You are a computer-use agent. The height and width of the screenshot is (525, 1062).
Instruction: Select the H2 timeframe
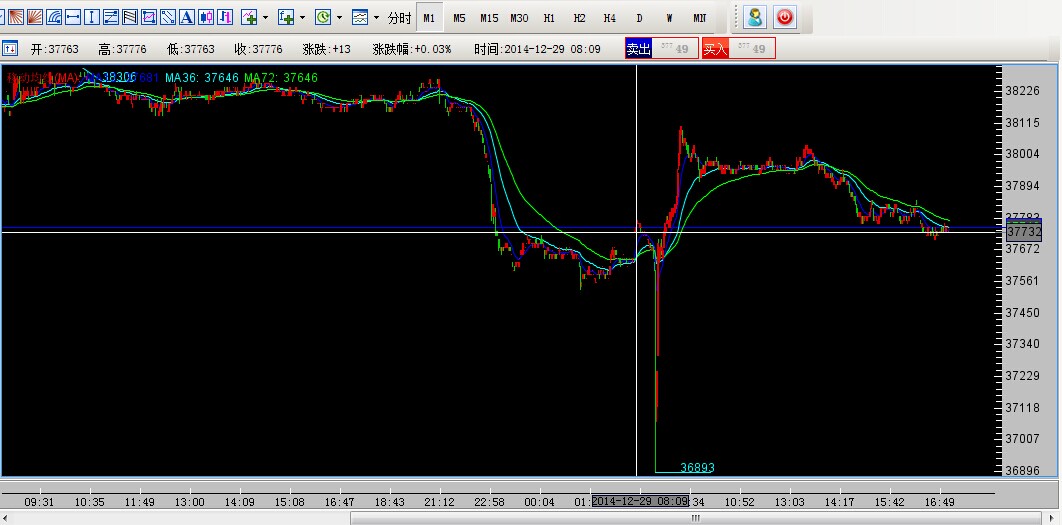[x=579, y=18]
